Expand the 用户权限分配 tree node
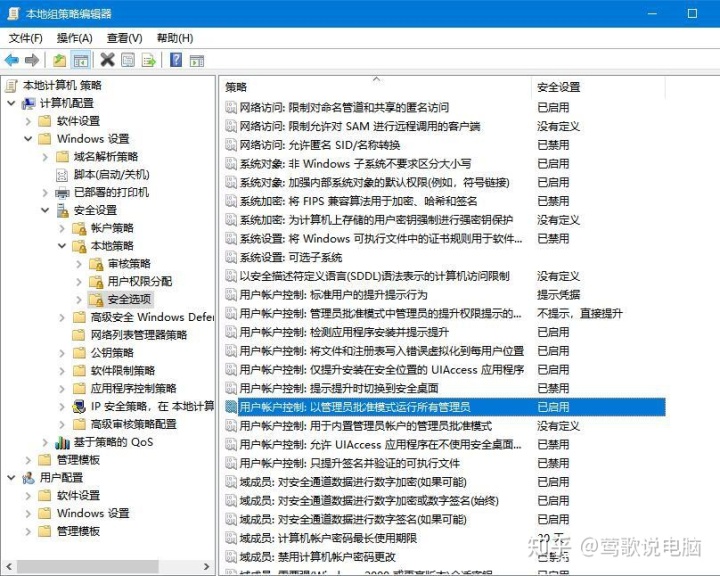This screenshot has width=720, height=576. pos(79,282)
